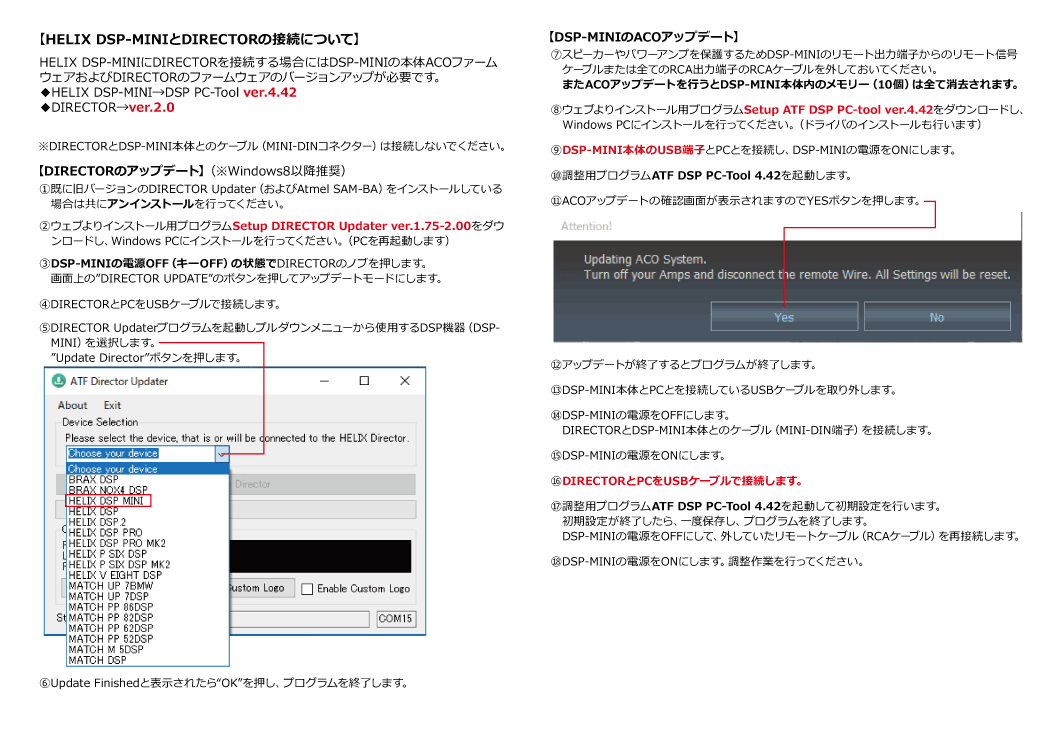Click the status text field beside COM15

[x=300, y=618]
